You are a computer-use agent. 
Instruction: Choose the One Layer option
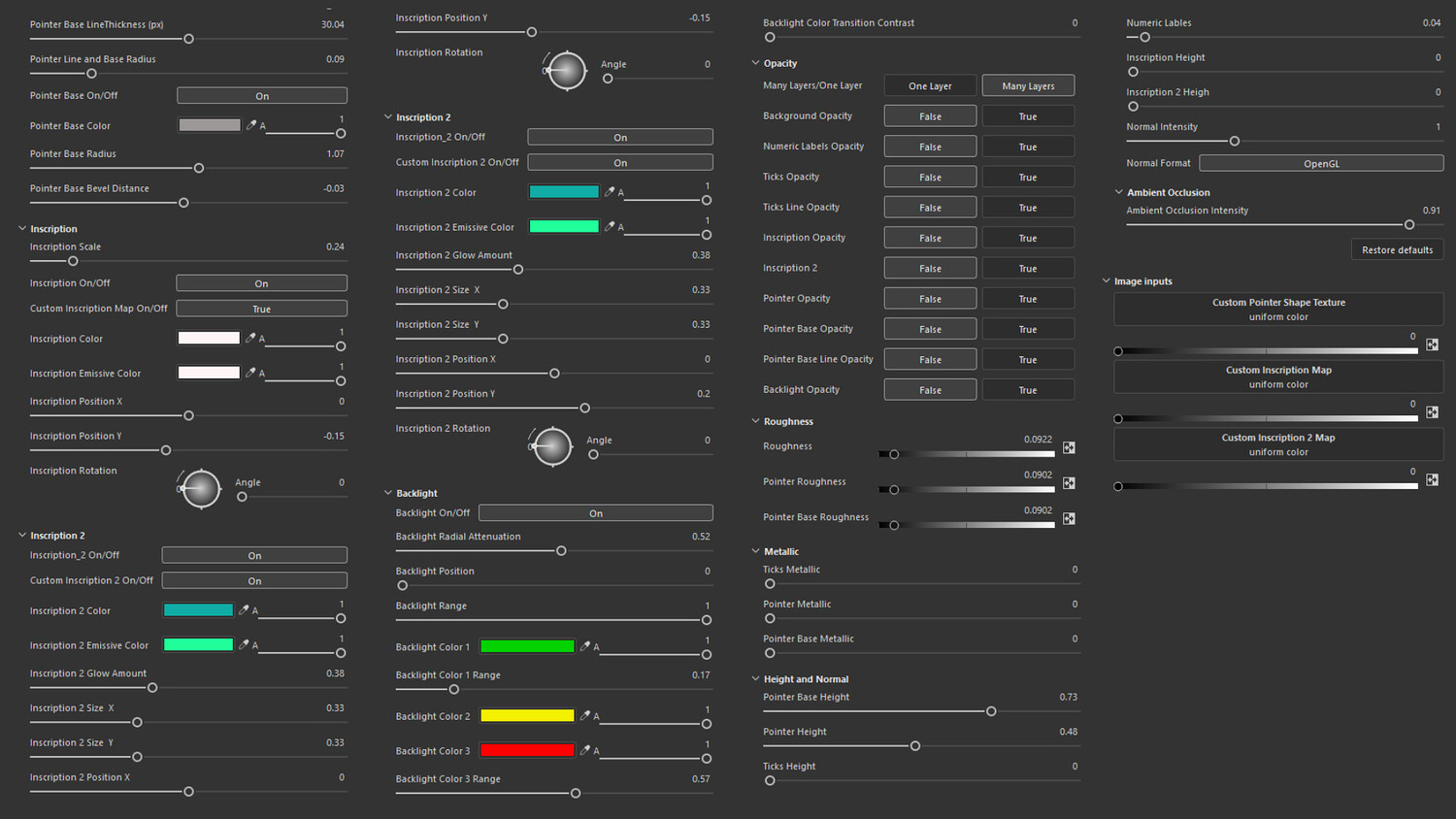click(930, 85)
